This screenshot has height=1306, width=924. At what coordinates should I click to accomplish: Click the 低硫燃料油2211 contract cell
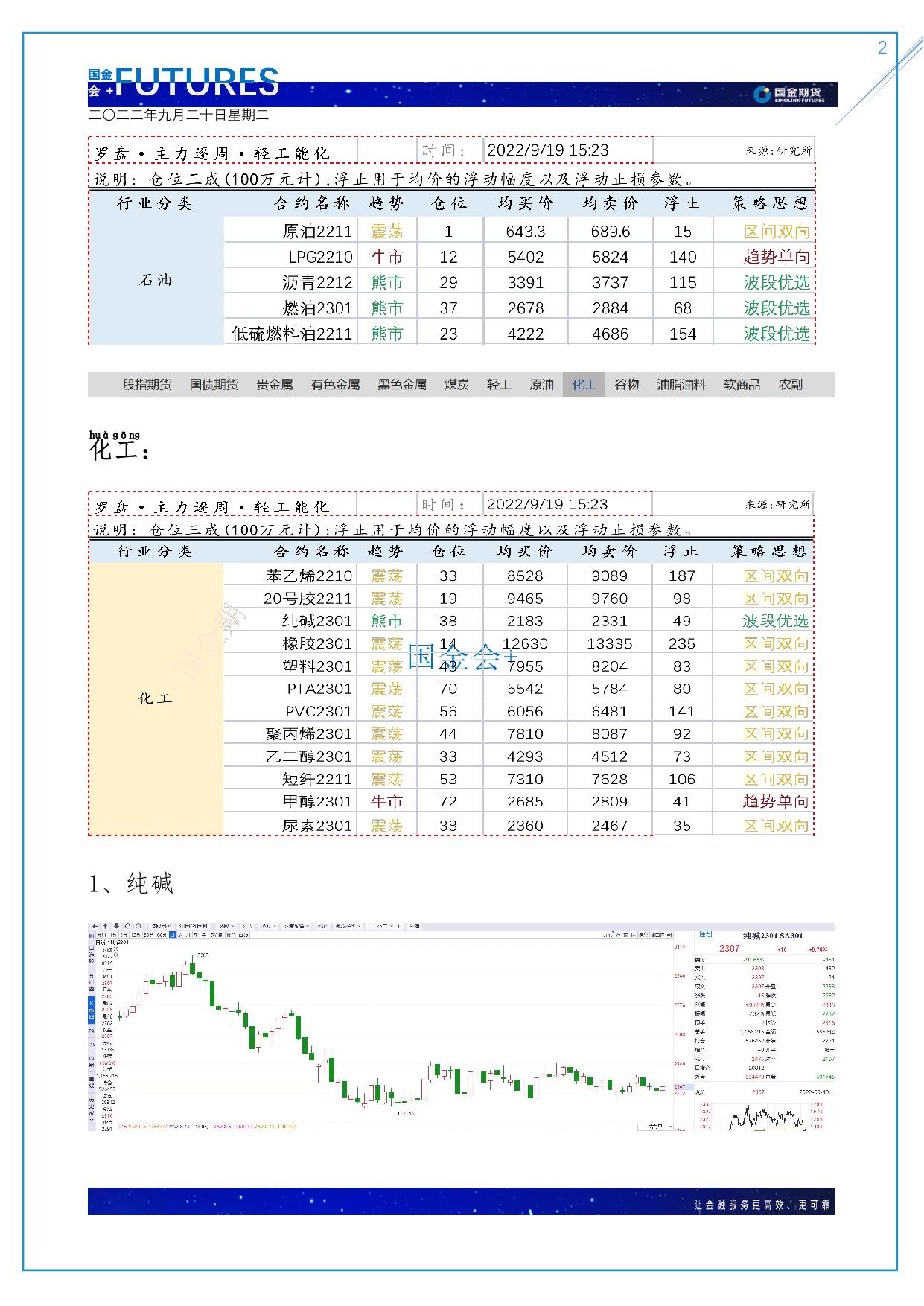tap(292, 333)
